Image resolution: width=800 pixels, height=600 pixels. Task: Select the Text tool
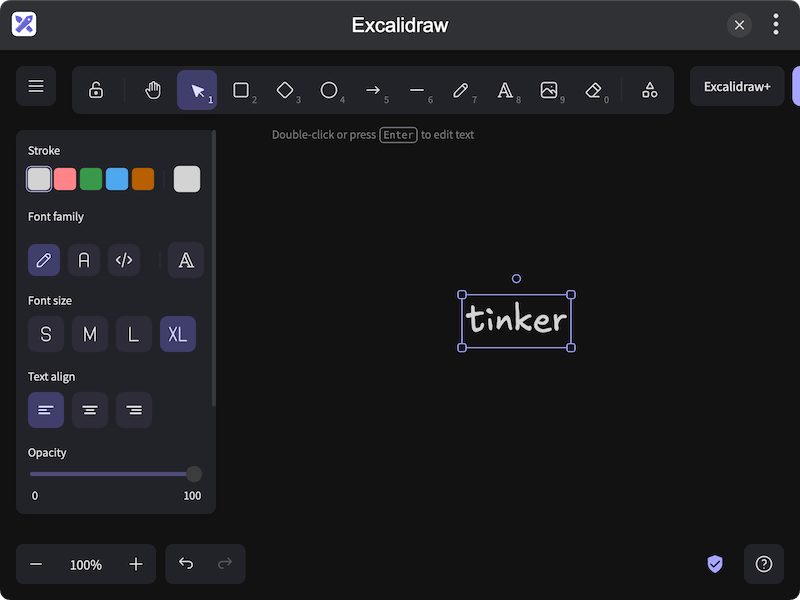[x=505, y=90]
